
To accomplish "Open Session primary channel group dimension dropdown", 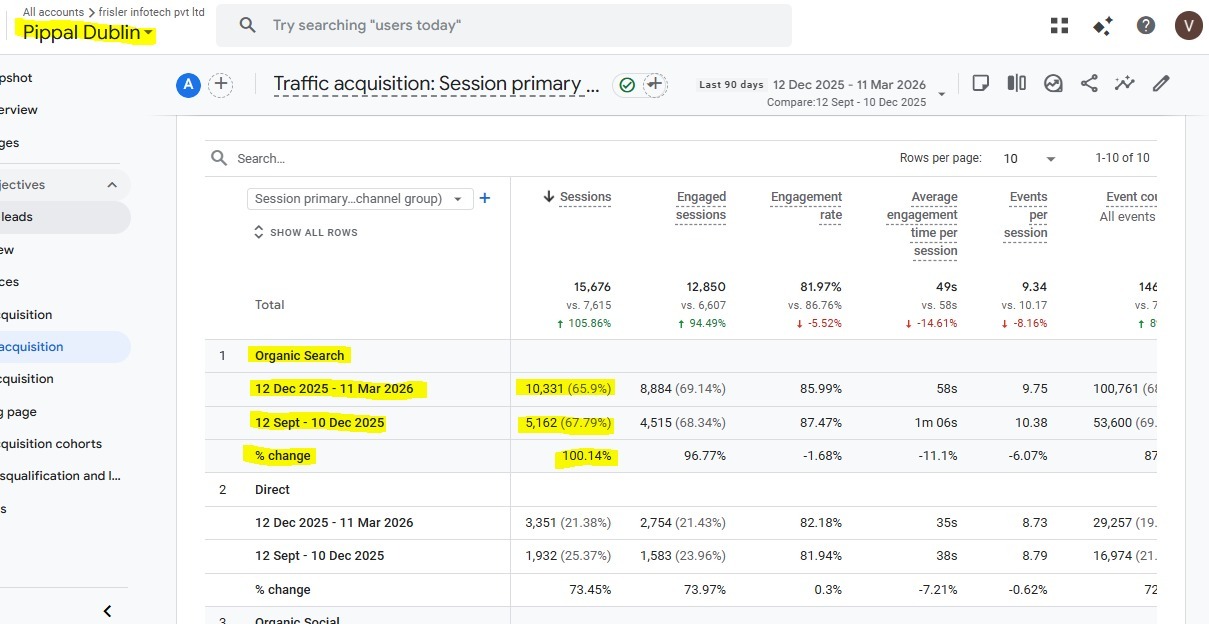I will 360,199.
